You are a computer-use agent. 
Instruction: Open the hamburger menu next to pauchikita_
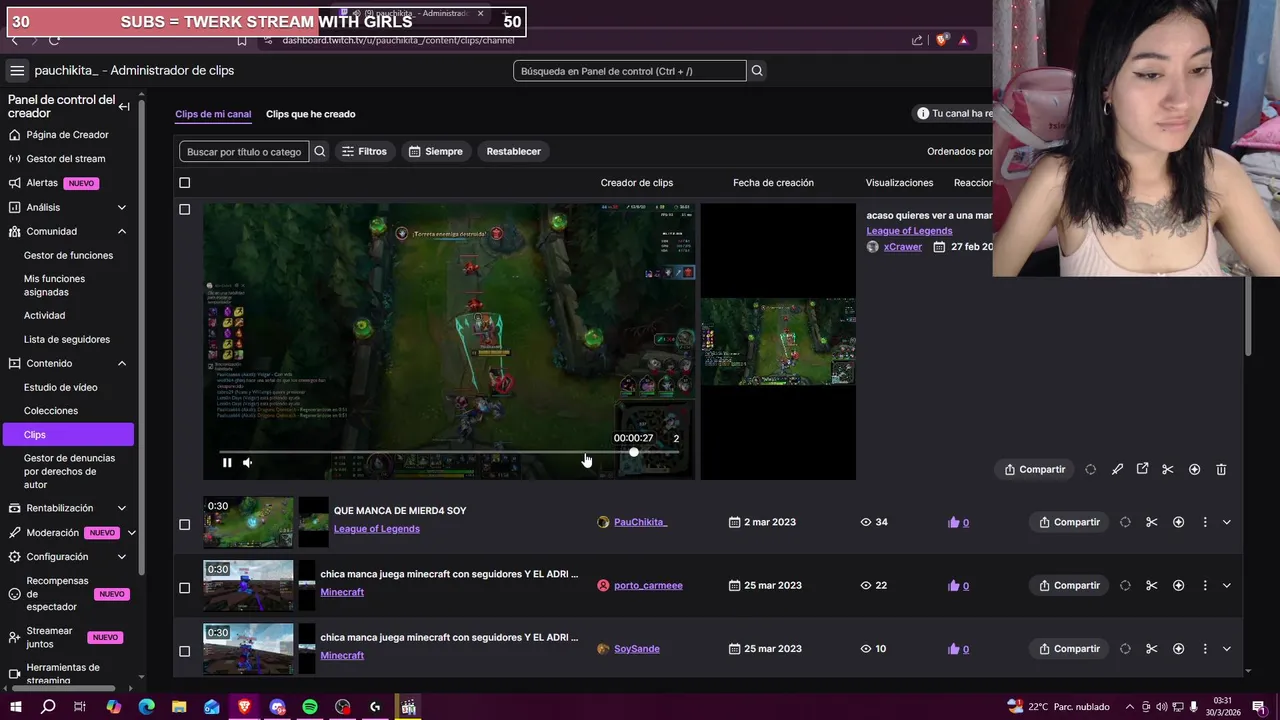coord(17,70)
